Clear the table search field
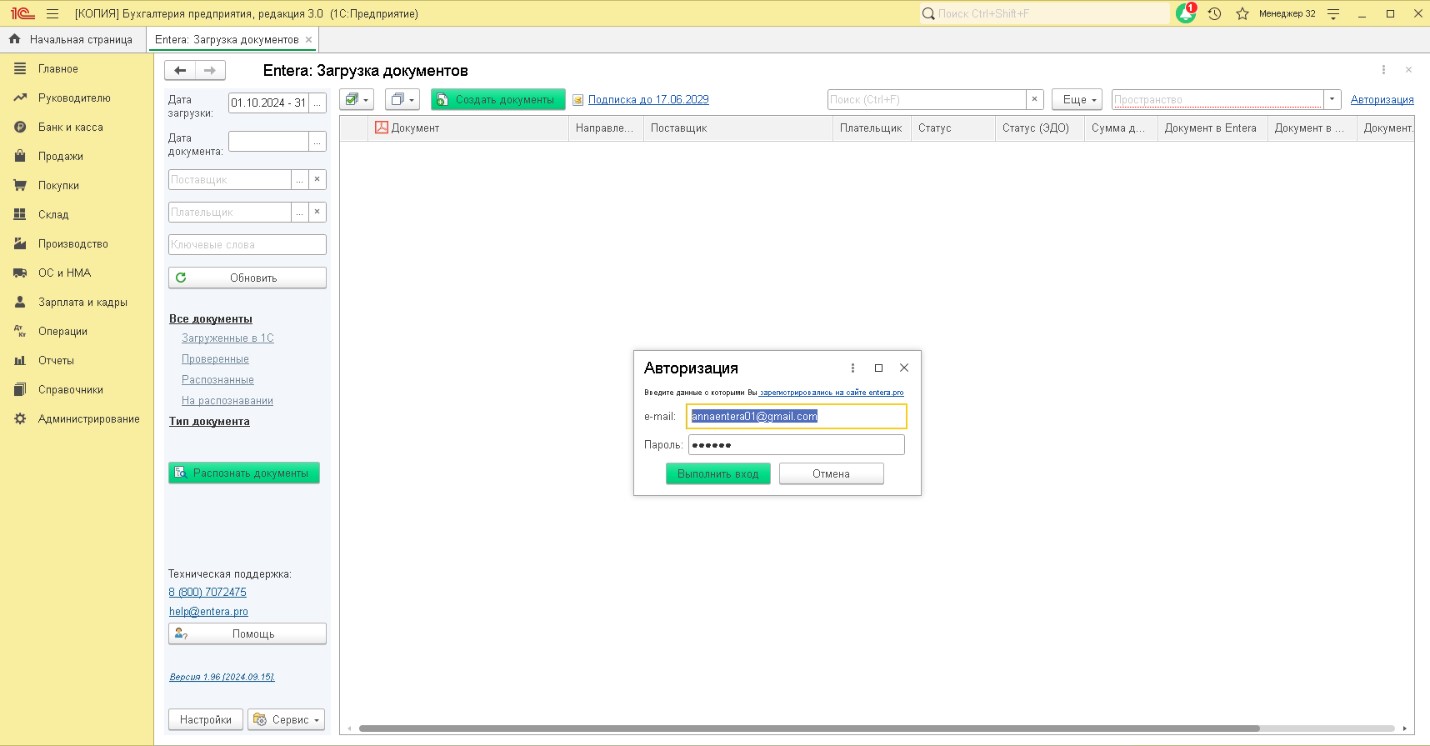 (1035, 100)
